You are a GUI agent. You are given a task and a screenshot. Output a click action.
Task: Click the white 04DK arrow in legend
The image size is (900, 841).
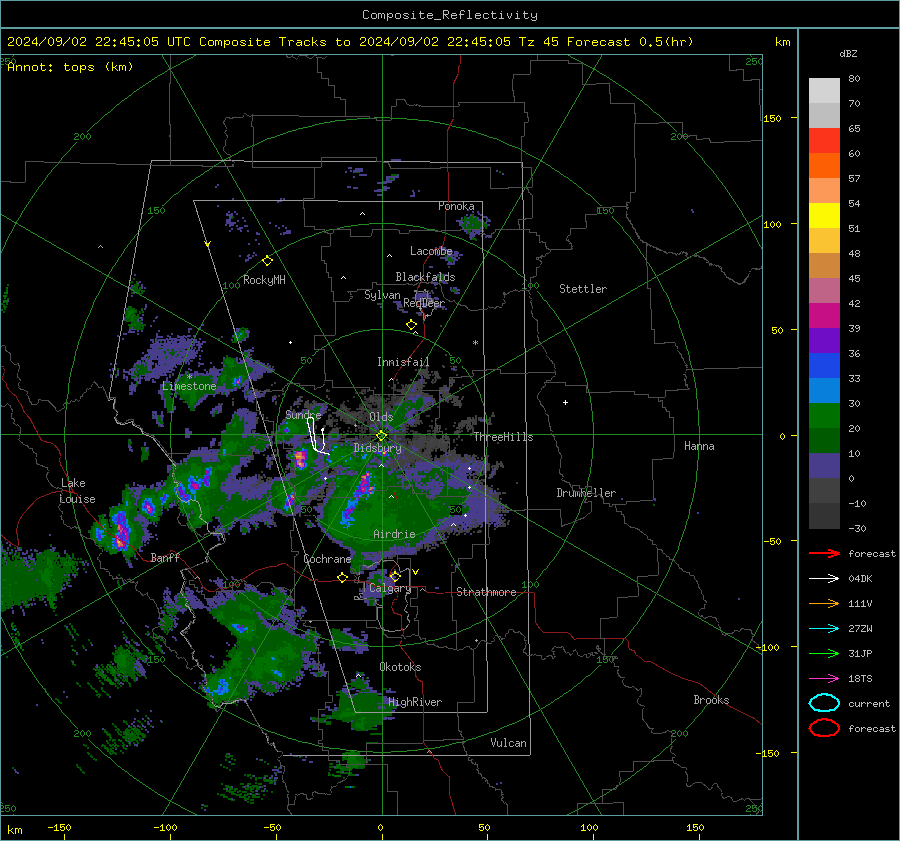click(824, 579)
